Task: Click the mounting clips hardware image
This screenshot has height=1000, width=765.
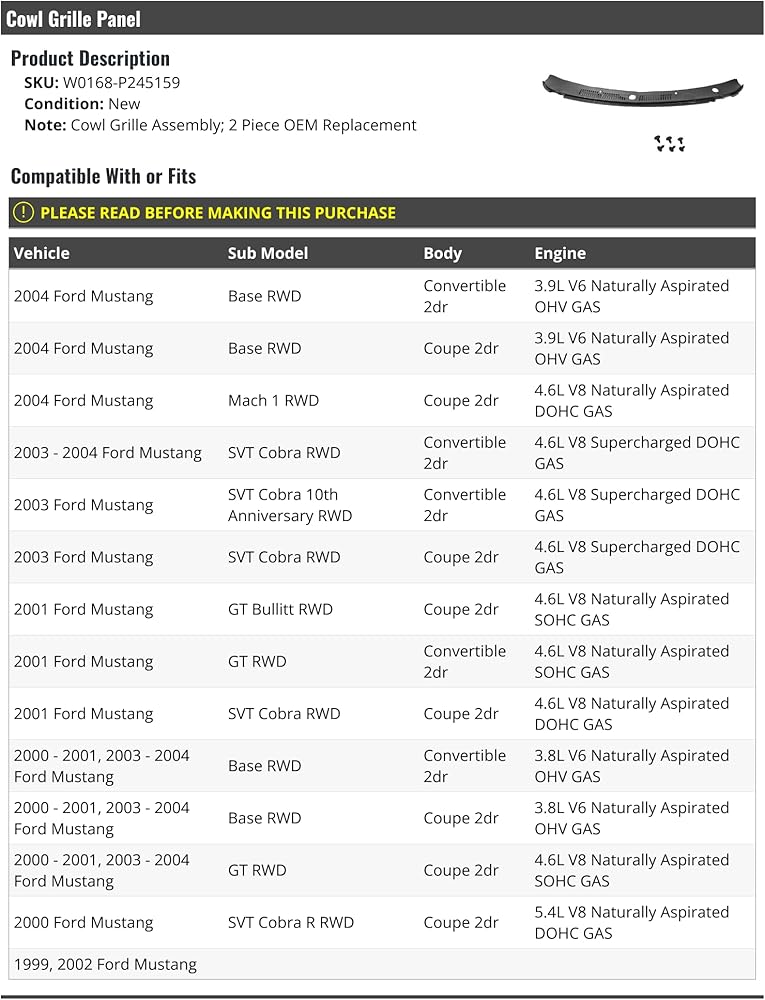Action: coord(669,143)
